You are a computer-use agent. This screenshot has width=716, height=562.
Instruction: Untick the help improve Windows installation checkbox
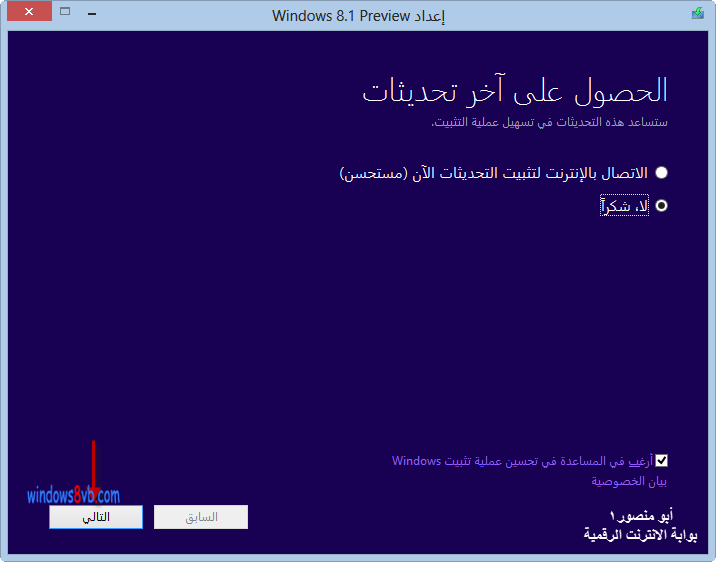tap(661, 461)
